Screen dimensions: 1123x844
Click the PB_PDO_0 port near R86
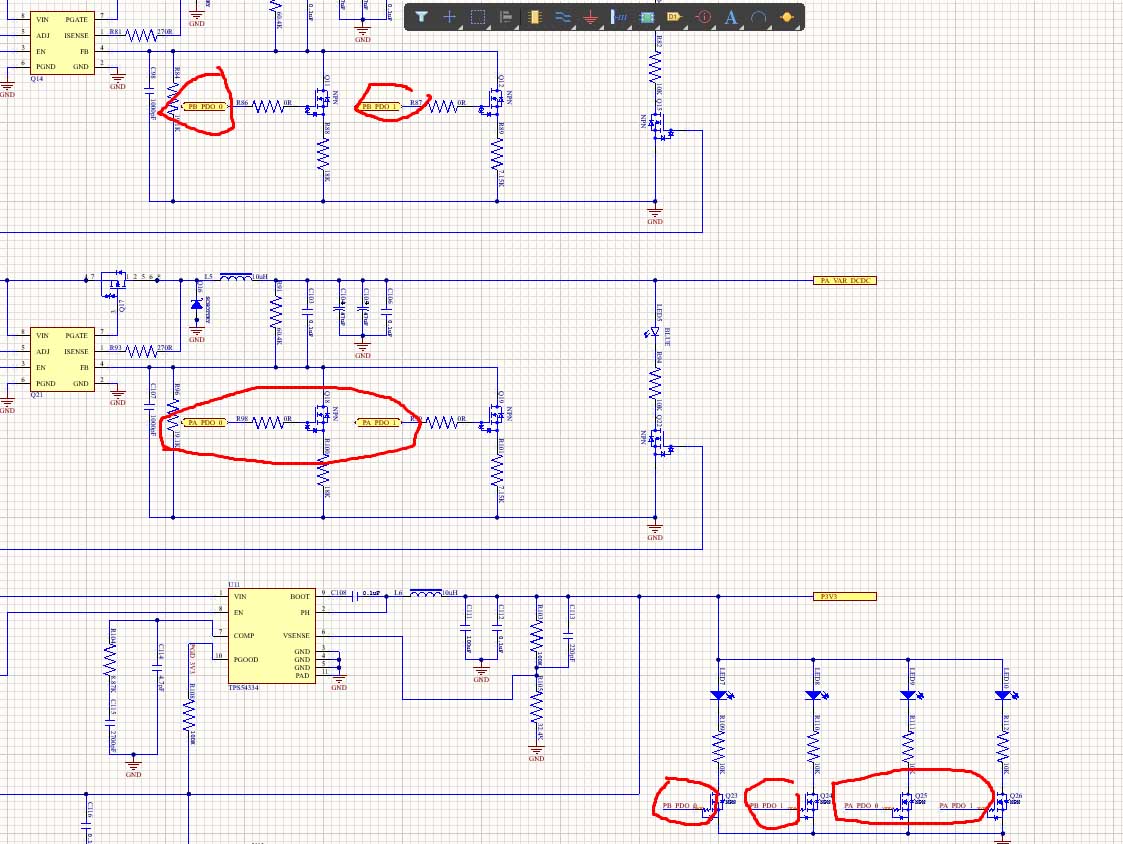pos(206,105)
